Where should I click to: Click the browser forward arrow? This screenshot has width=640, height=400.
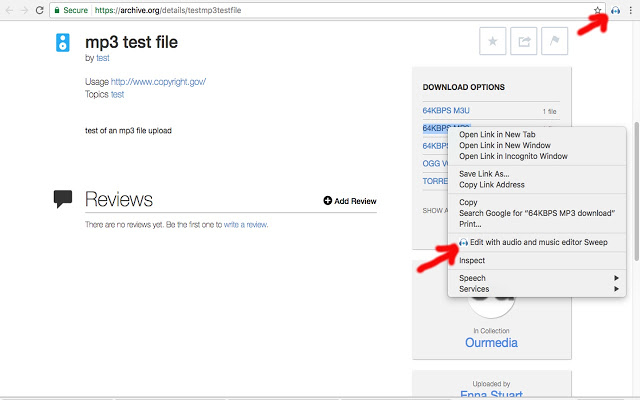(x=24, y=10)
